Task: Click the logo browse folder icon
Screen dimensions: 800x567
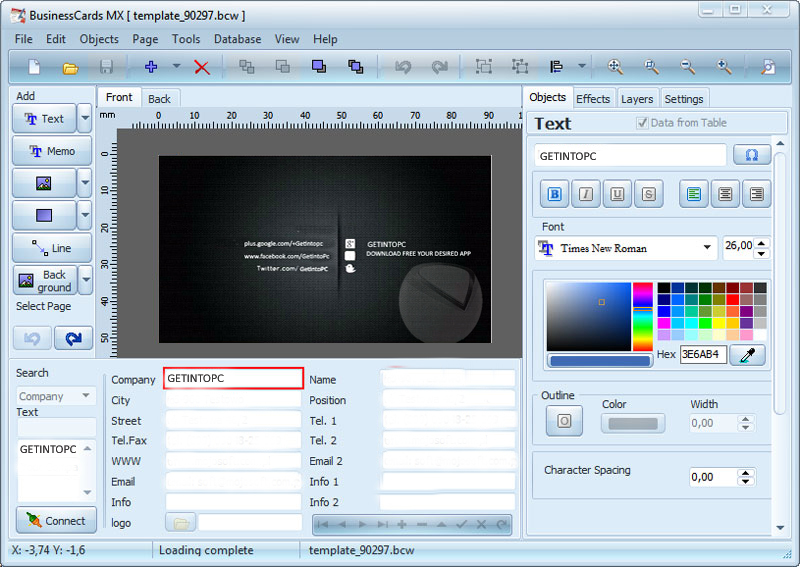Action: [181, 523]
